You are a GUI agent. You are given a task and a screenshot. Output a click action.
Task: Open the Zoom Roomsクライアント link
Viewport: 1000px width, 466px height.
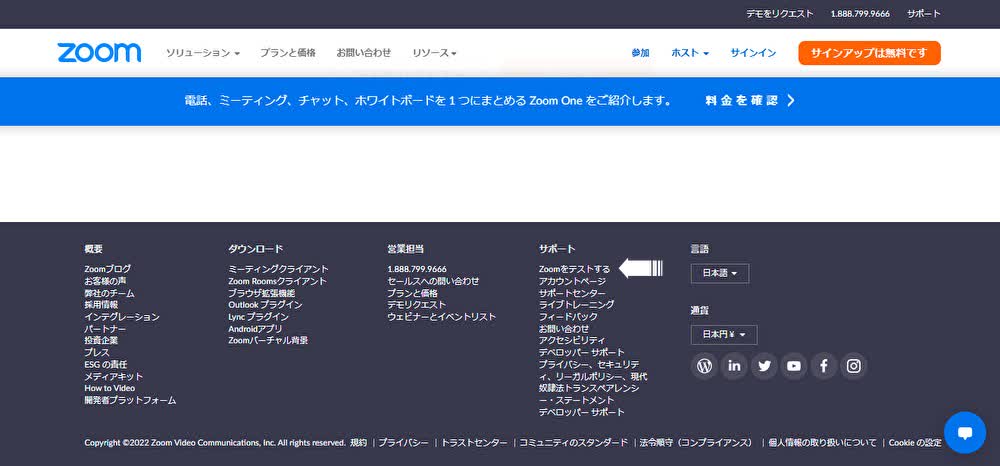click(x=277, y=281)
